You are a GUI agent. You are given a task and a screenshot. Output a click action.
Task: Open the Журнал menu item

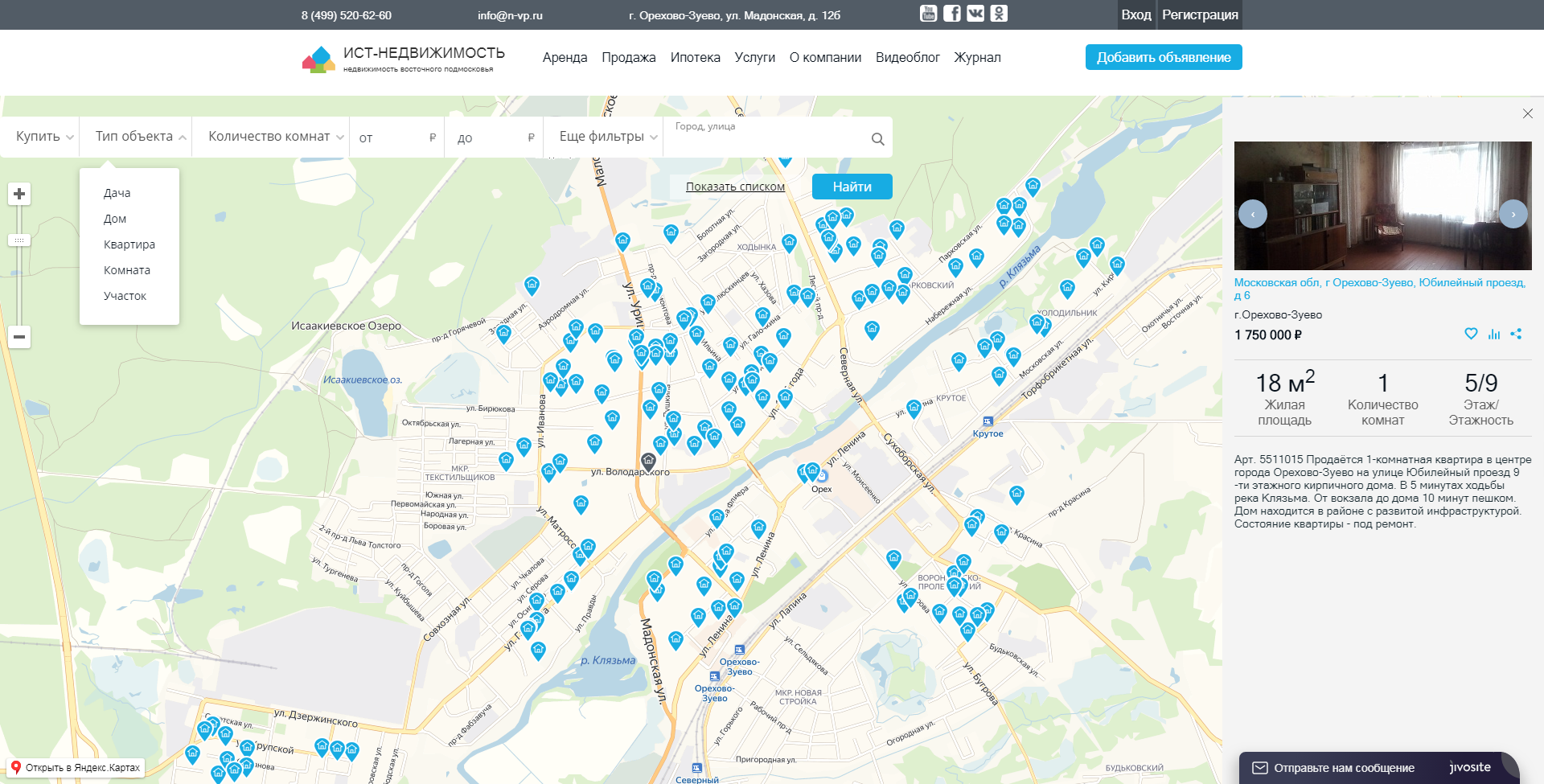[x=978, y=57]
